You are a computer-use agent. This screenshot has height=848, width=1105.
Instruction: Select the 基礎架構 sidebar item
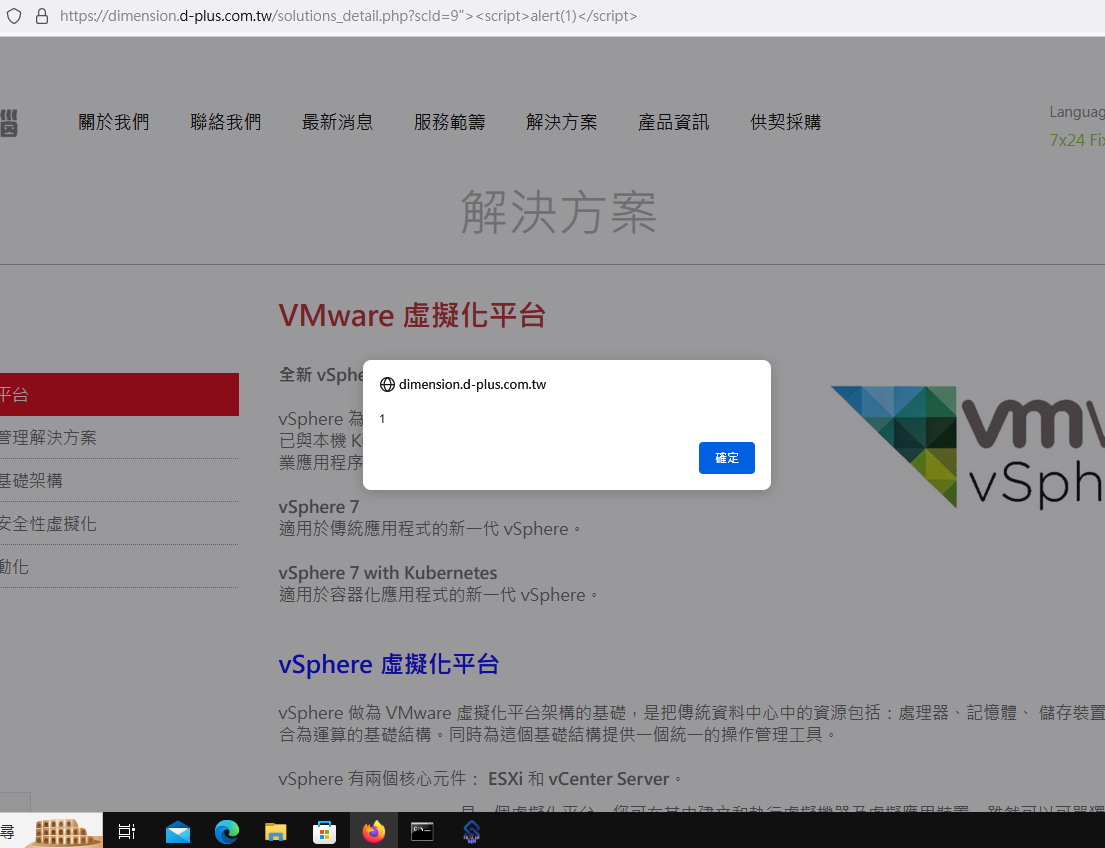(x=31, y=481)
